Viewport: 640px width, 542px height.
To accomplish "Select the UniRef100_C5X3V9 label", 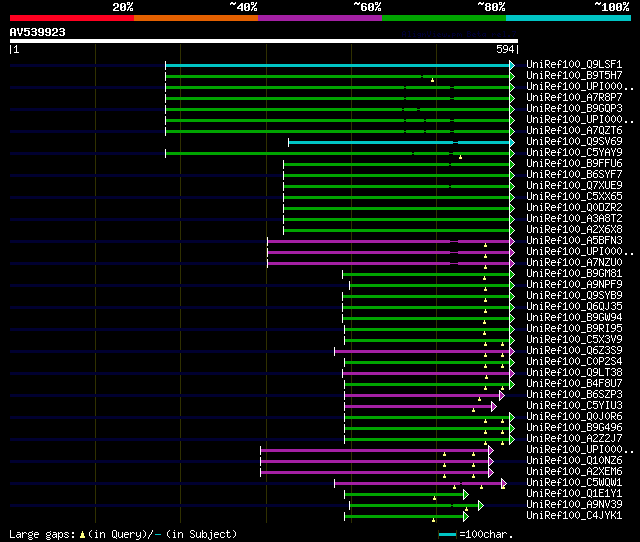I will [574, 340].
